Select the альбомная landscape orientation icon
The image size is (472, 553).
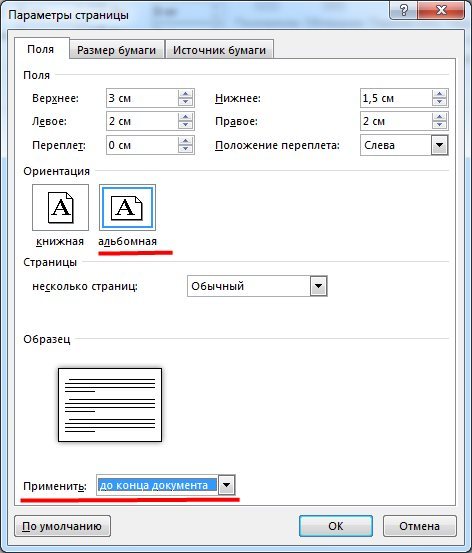coord(127,207)
